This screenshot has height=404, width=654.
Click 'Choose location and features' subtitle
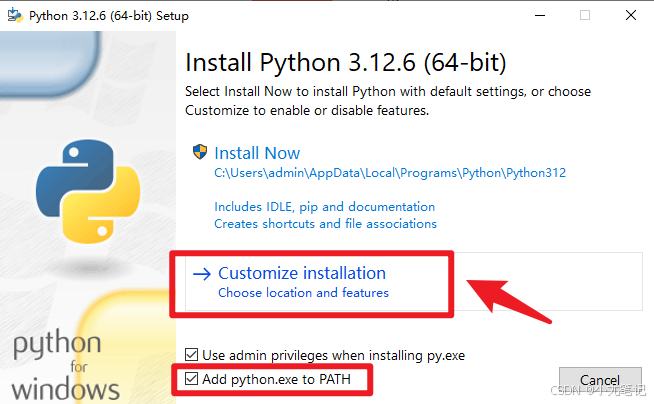[x=303, y=293]
